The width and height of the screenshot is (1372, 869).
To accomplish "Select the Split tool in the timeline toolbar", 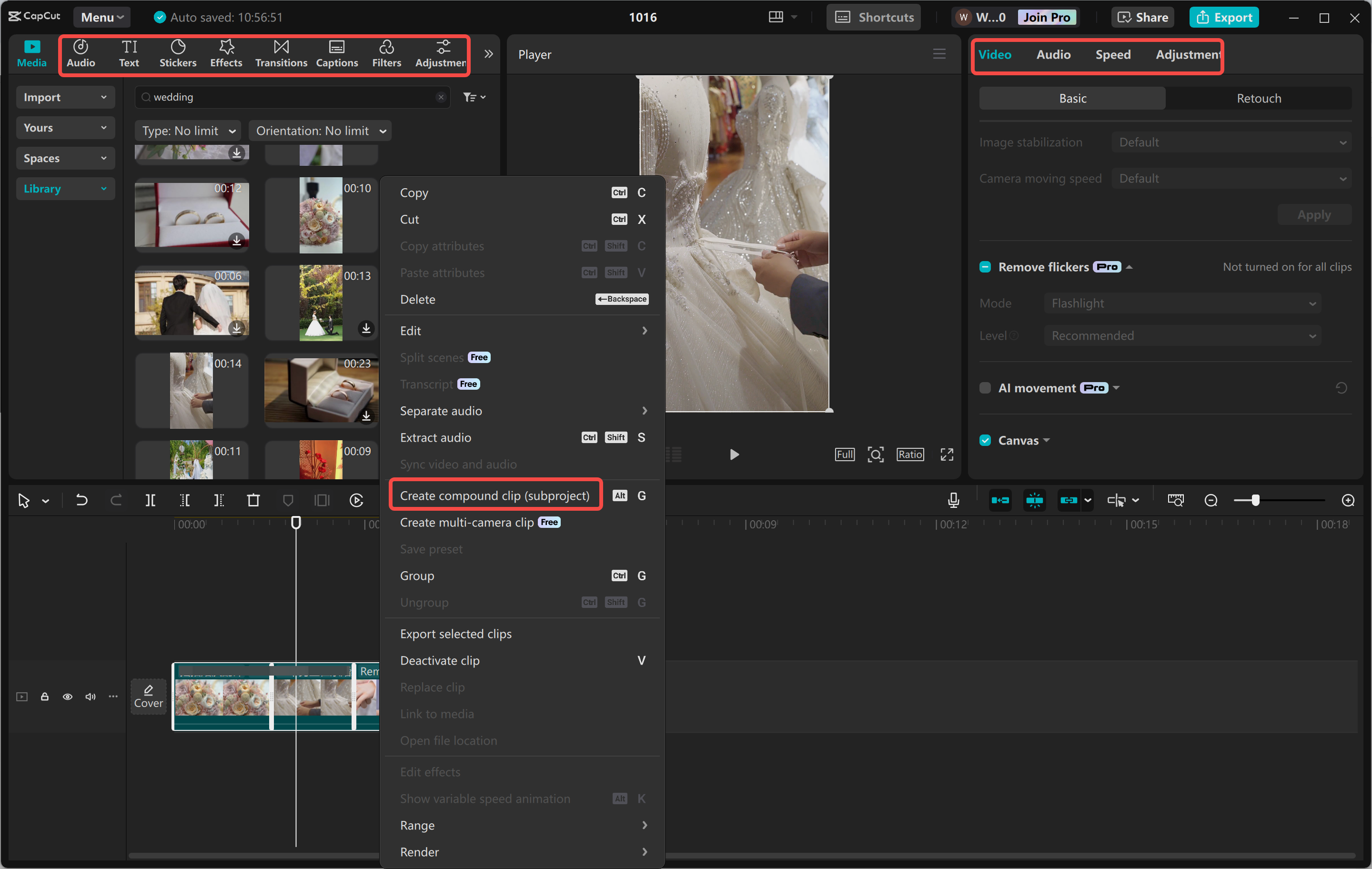I will [151, 500].
